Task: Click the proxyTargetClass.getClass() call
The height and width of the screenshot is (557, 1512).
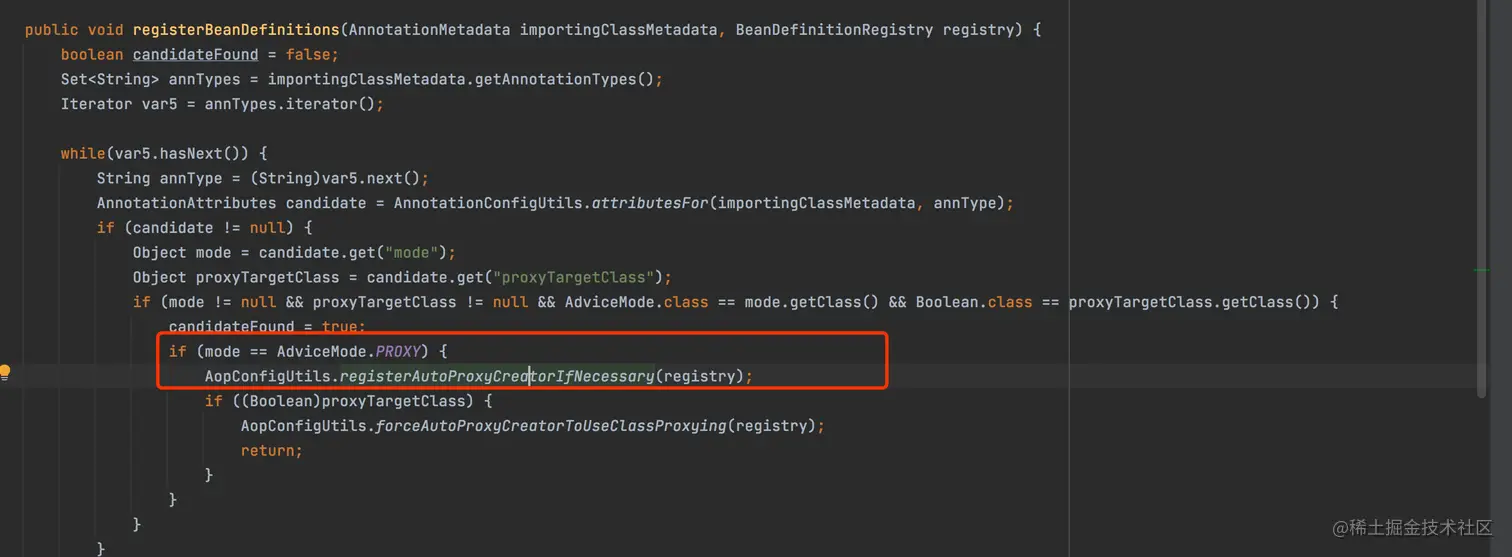Action: [x=1195, y=302]
